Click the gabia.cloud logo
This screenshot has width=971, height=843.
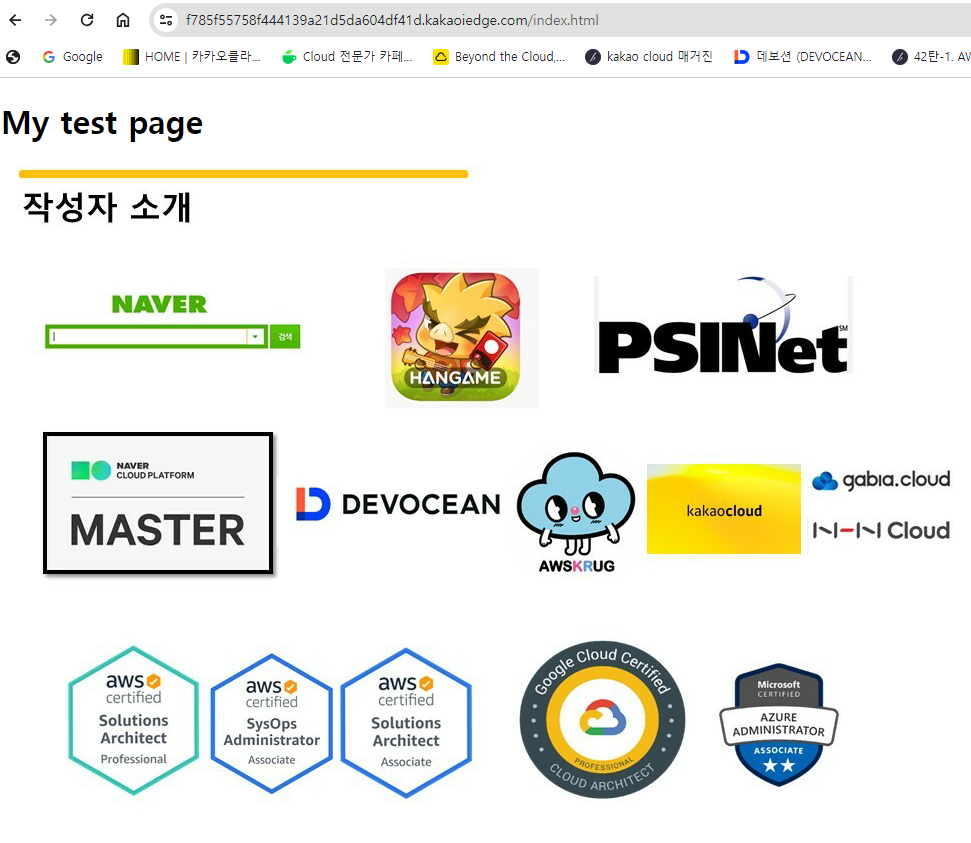coord(881,480)
